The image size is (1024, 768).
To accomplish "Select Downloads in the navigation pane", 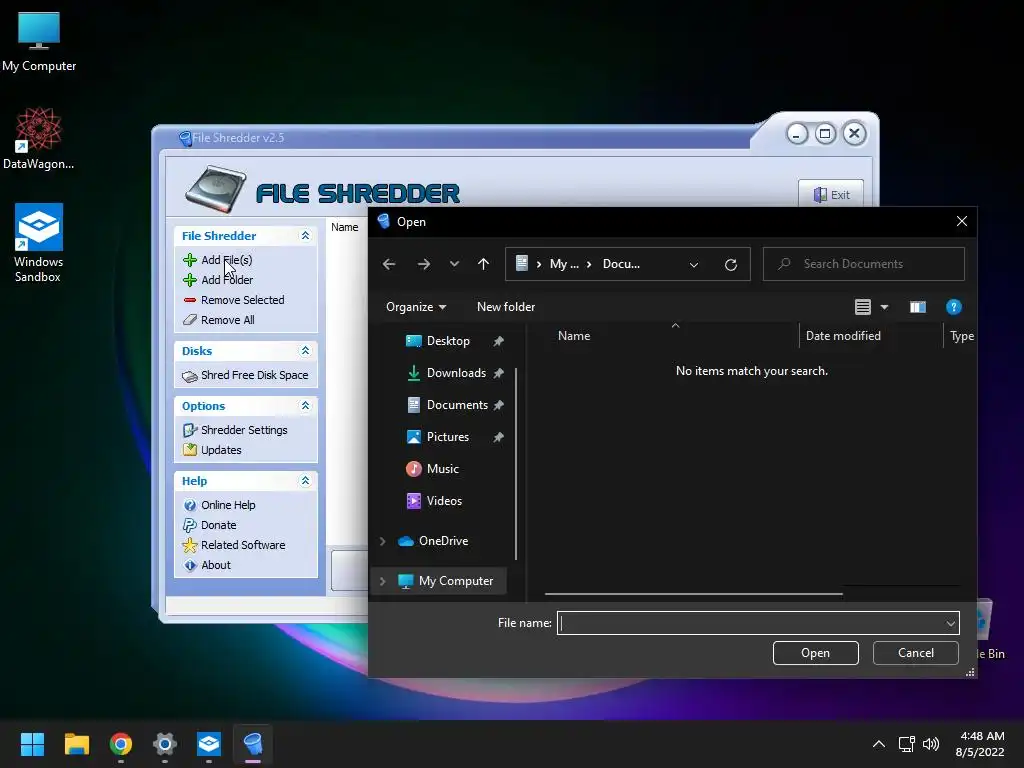I will point(456,373).
